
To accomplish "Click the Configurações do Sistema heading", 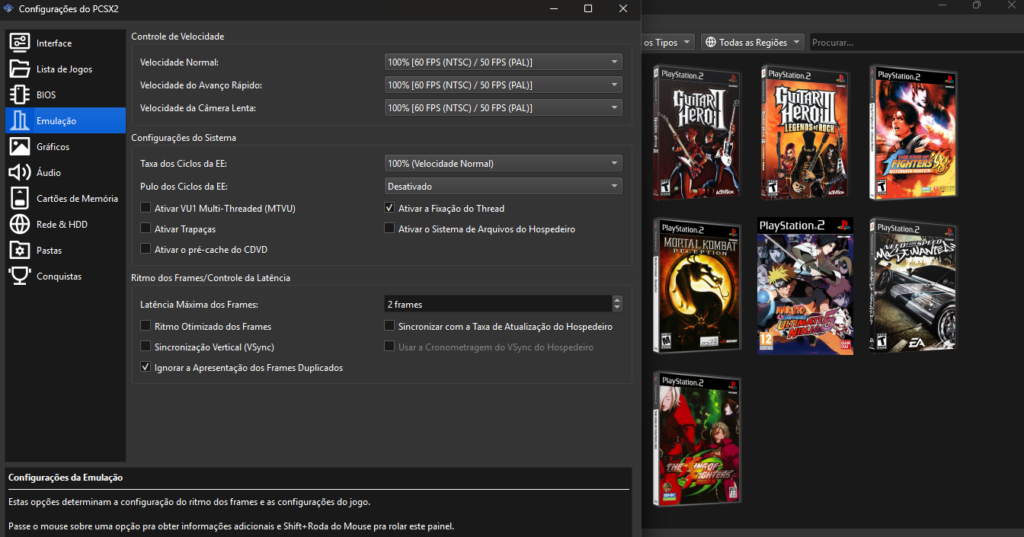I will click(184, 138).
